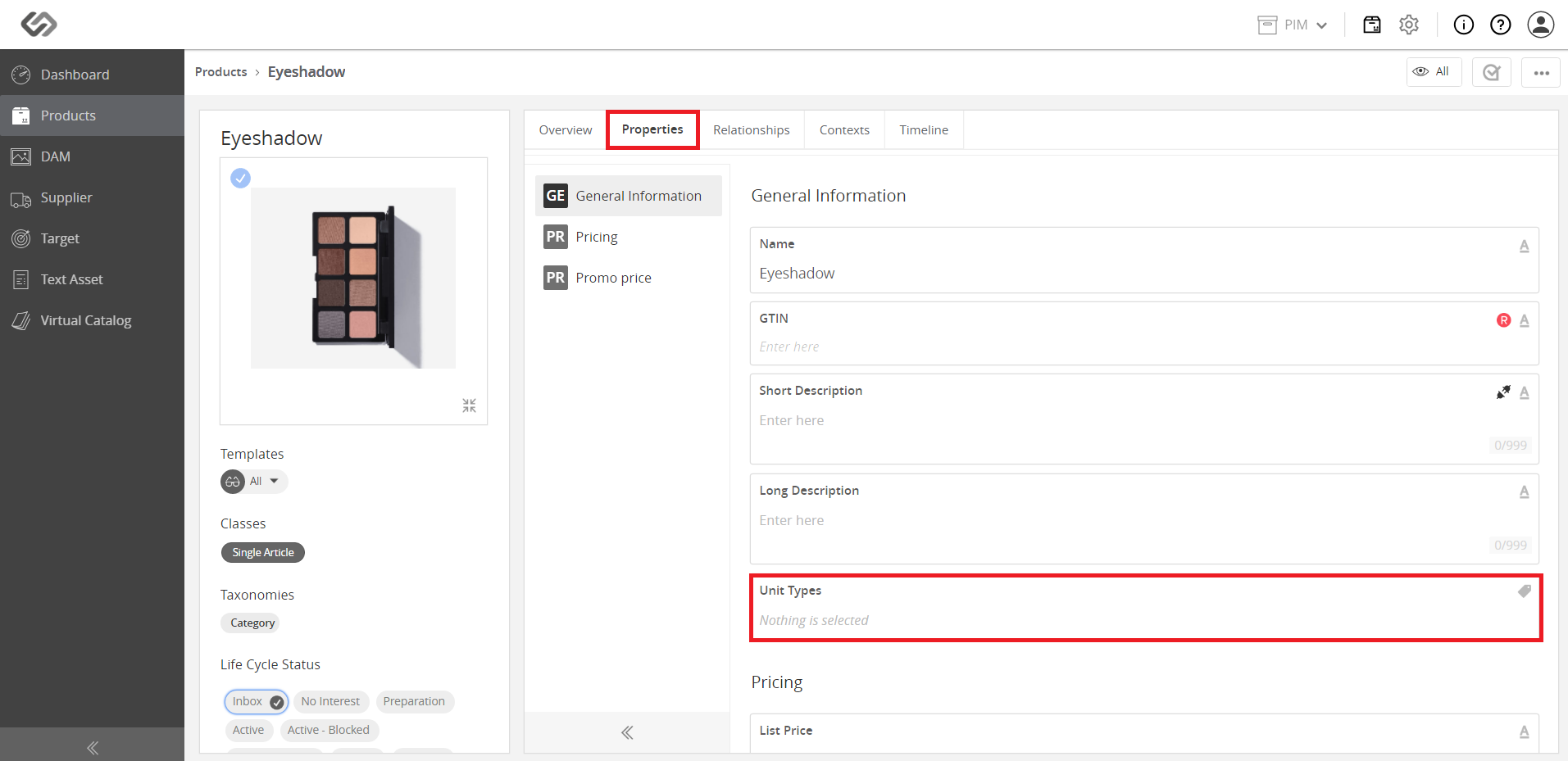The width and height of the screenshot is (1568, 761).
Task: Open the calendar icon in top bar
Action: (1372, 25)
